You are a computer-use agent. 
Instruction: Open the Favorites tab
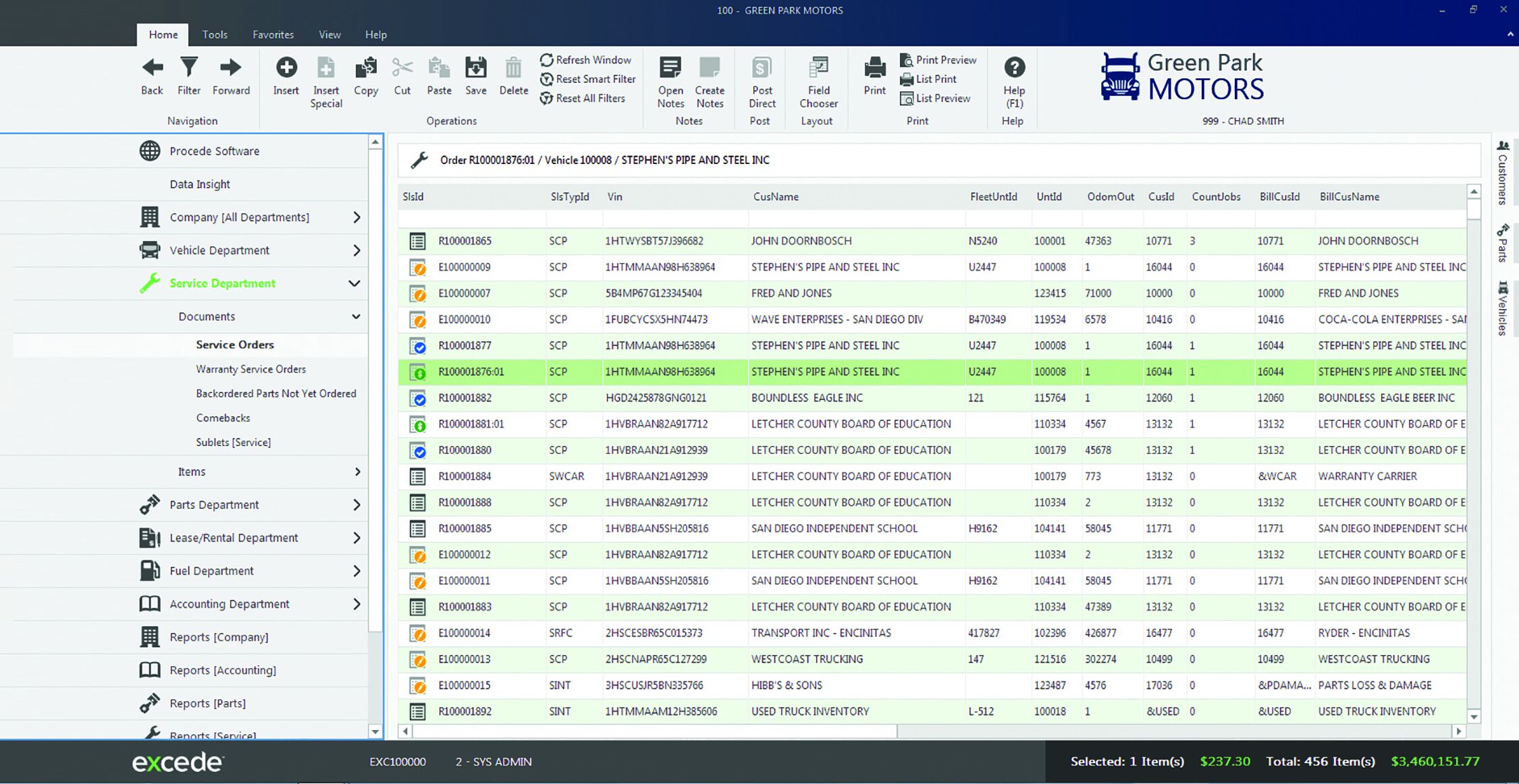273,34
